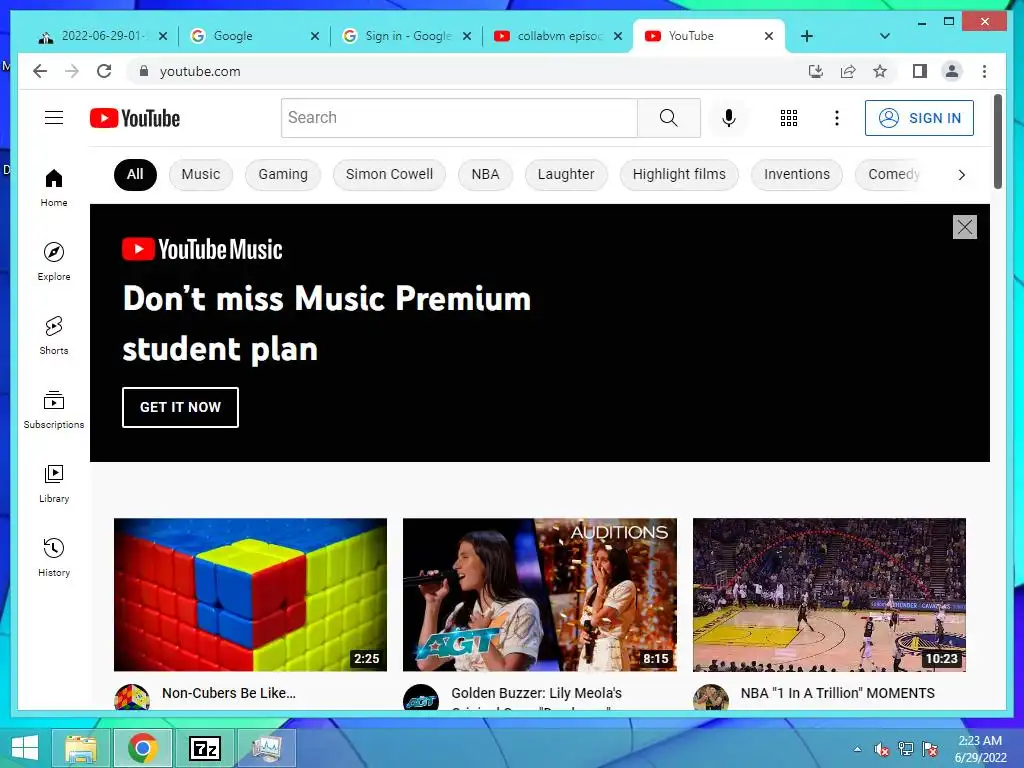1024x768 pixels.
Task: Switch to the 2022-06-29 tab
Action: coord(103,36)
